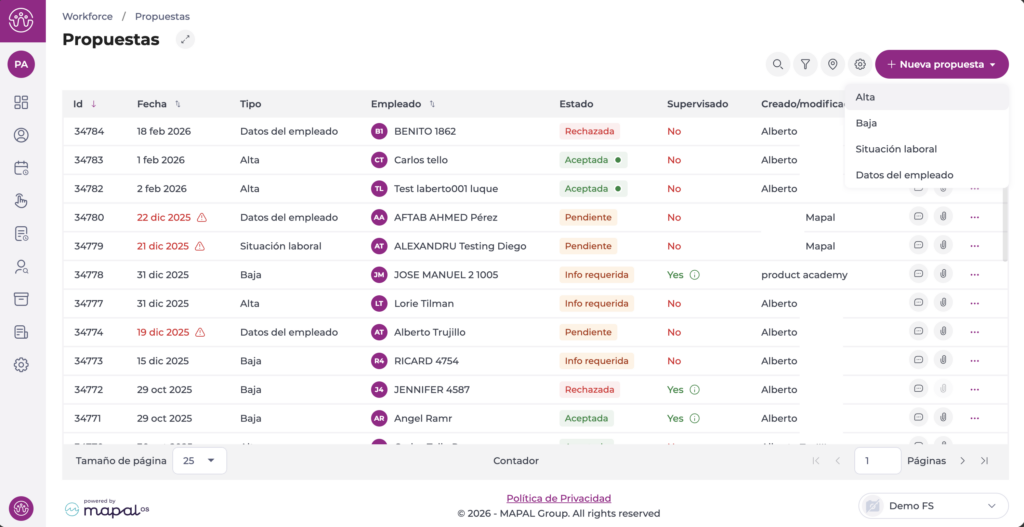The image size is (1024, 527).
Task: Click the expand fullscreen icon beside Propuestas title
Action: (185, 40)
